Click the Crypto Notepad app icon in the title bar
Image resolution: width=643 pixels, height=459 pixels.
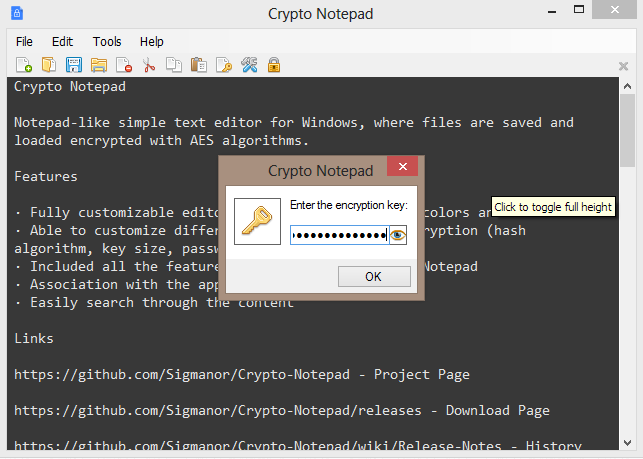tap(17, 13)
